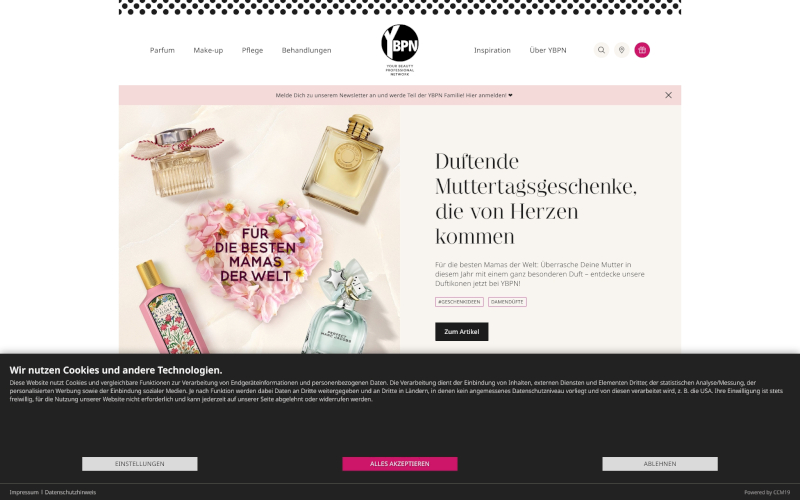Image resolution: width=800 pixels, height=500 pixels.
Task: Select the DAMENDÜFTE tag
Action: [507, 302]
